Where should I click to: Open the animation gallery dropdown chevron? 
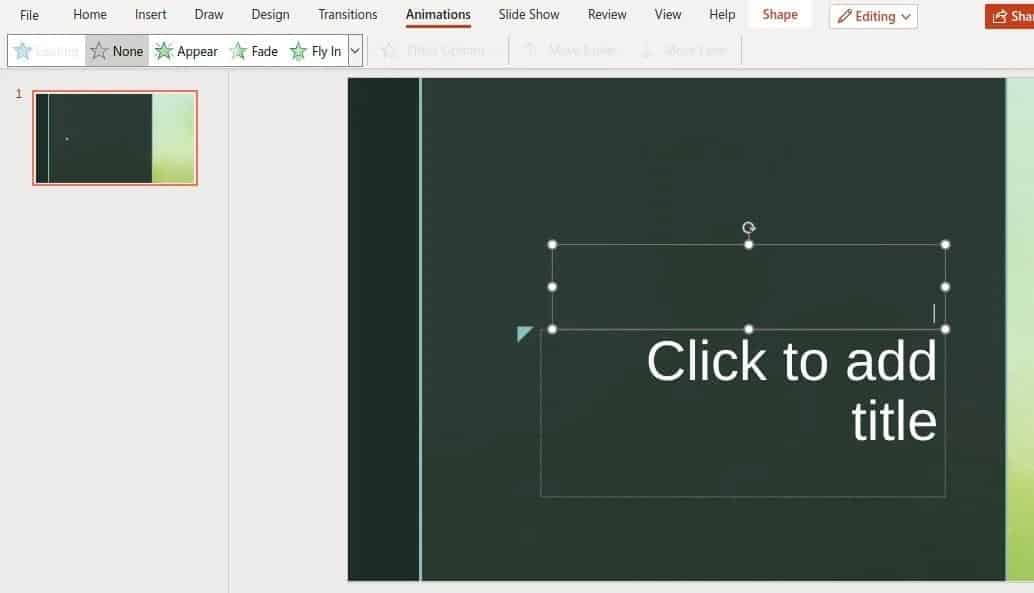click(x=354, y=50)
